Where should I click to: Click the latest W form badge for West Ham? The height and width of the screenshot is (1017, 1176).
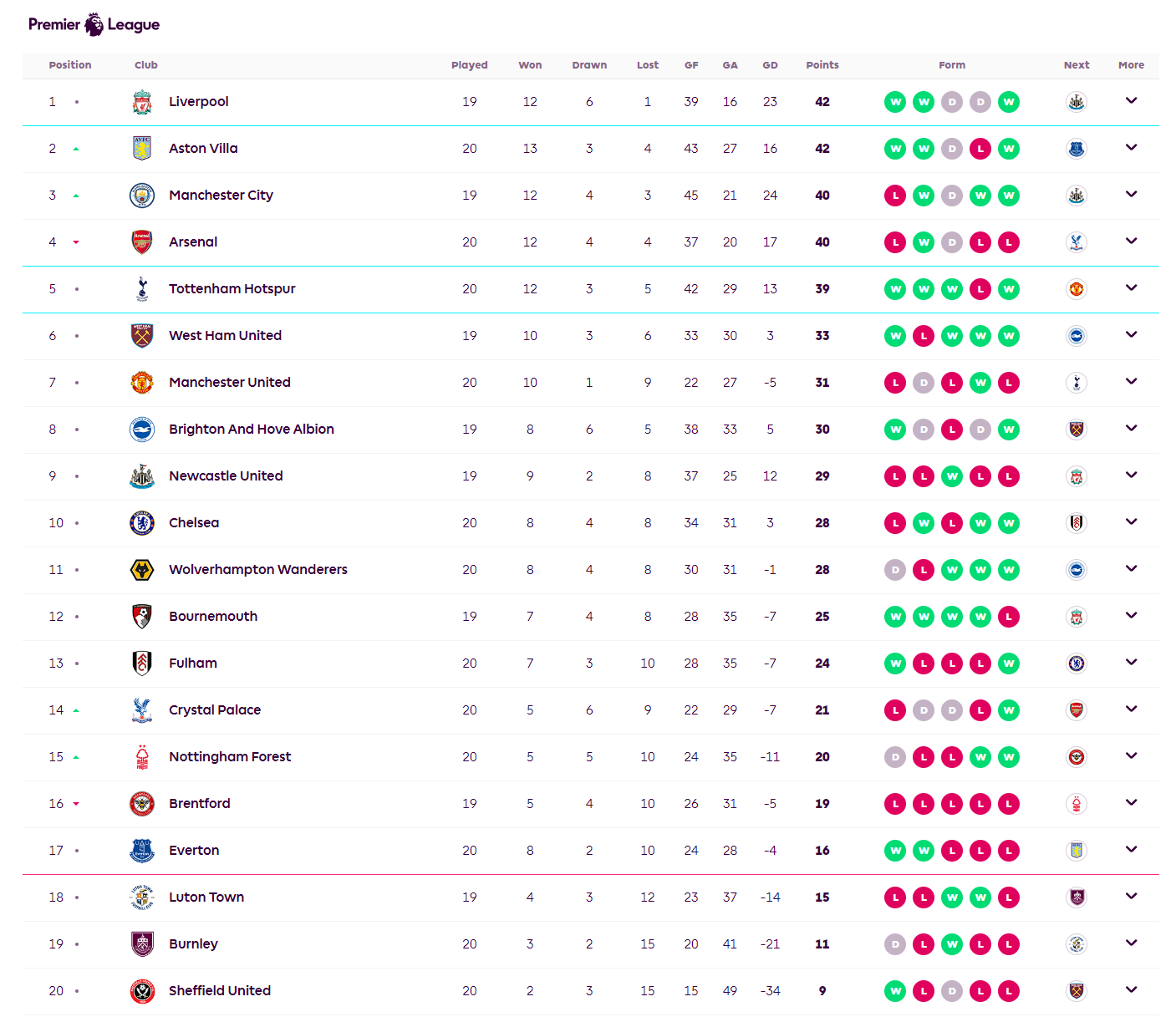1009,335
